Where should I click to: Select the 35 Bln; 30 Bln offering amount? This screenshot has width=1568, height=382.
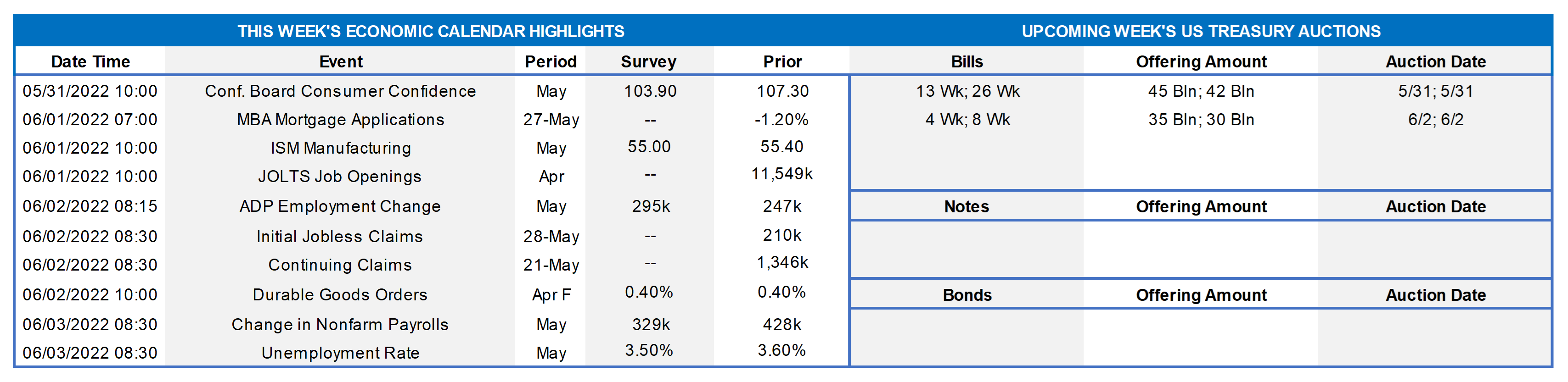click(1201, 120)
